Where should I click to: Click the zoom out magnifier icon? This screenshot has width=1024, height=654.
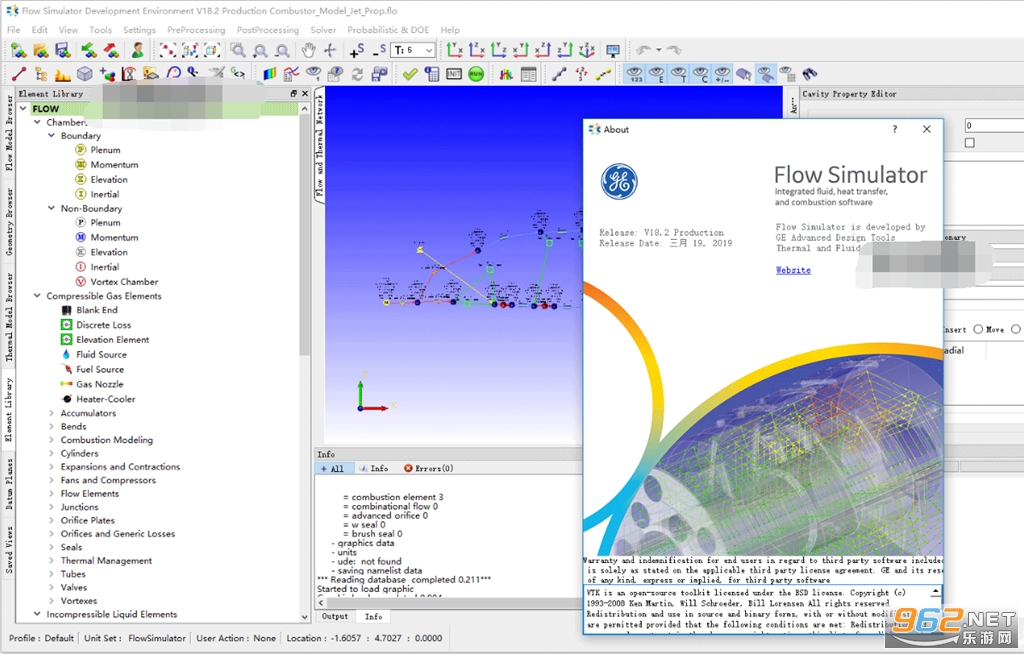[281, 50]
